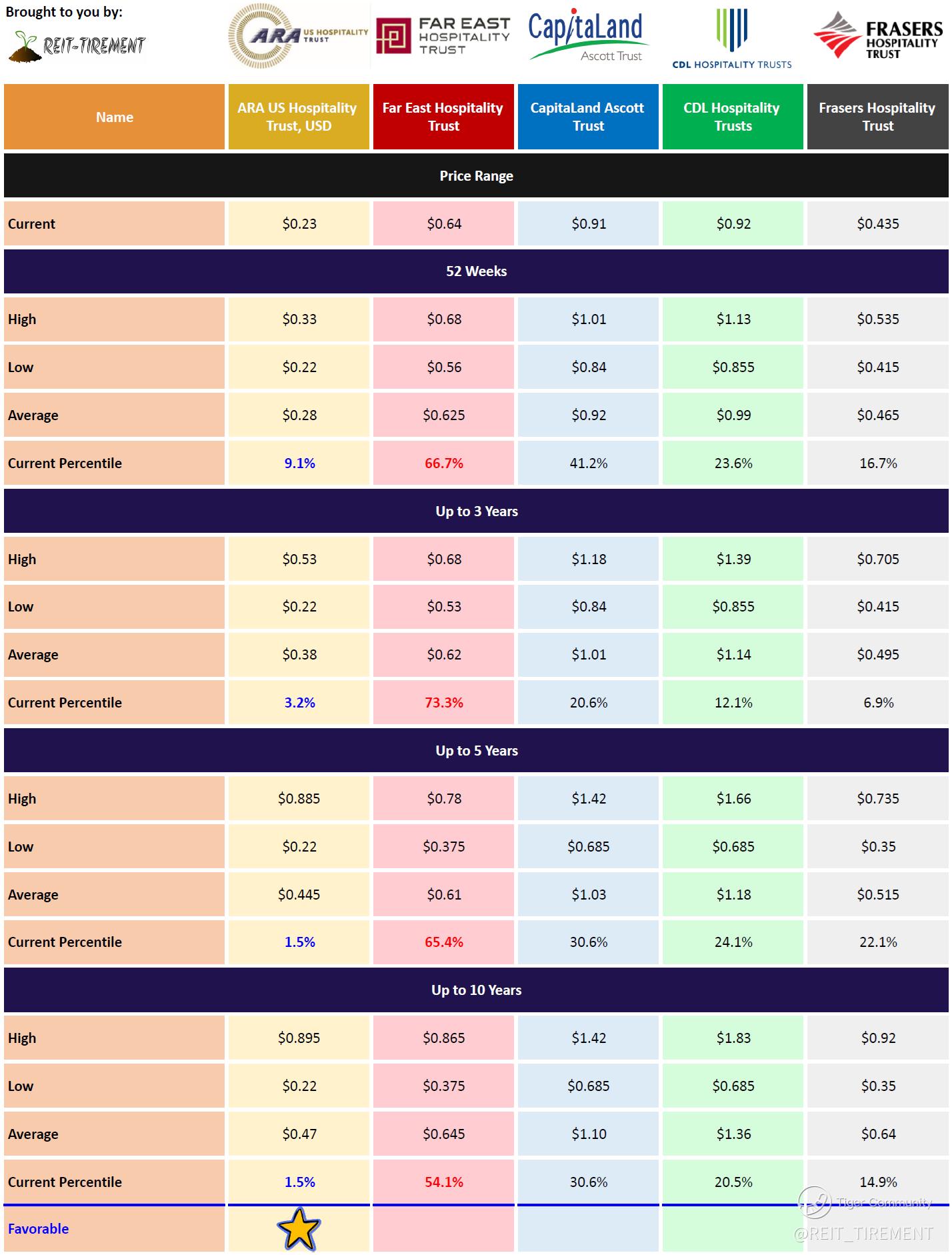Select the Frasers Hospitality Trust column header
This screenshot has width=952, height=1255.
(877, 117)
